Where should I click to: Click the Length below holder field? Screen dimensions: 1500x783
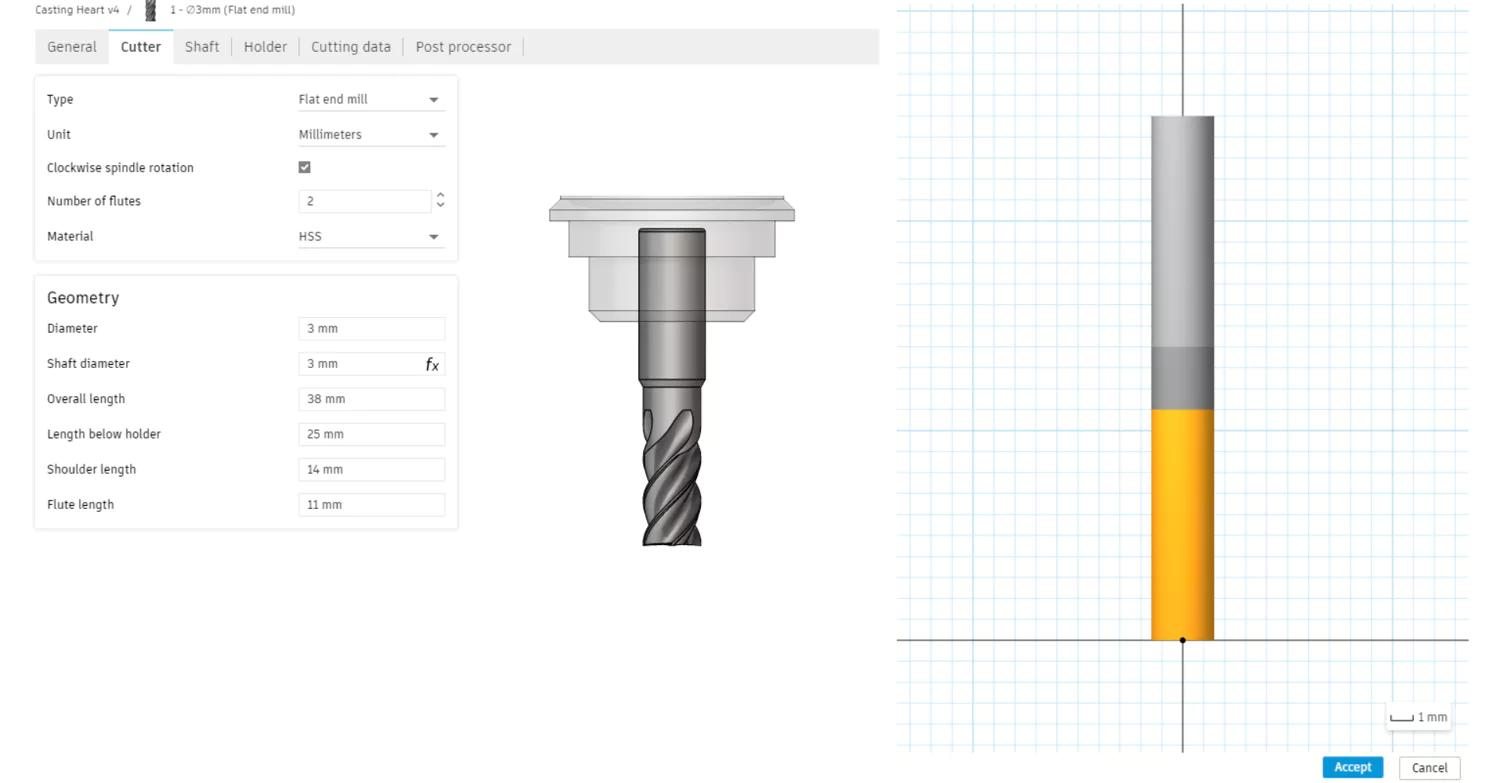372,434
